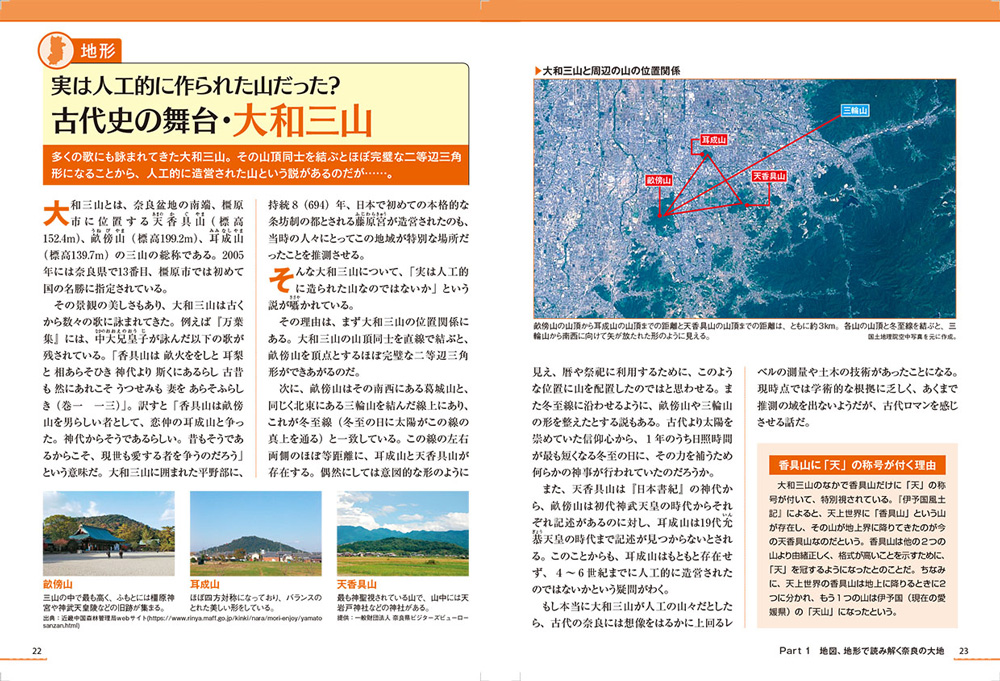The width and height of the screenshot is (1000, 681).
Task: Click the red 耳成山 label on map
Action: click(713, 140)
